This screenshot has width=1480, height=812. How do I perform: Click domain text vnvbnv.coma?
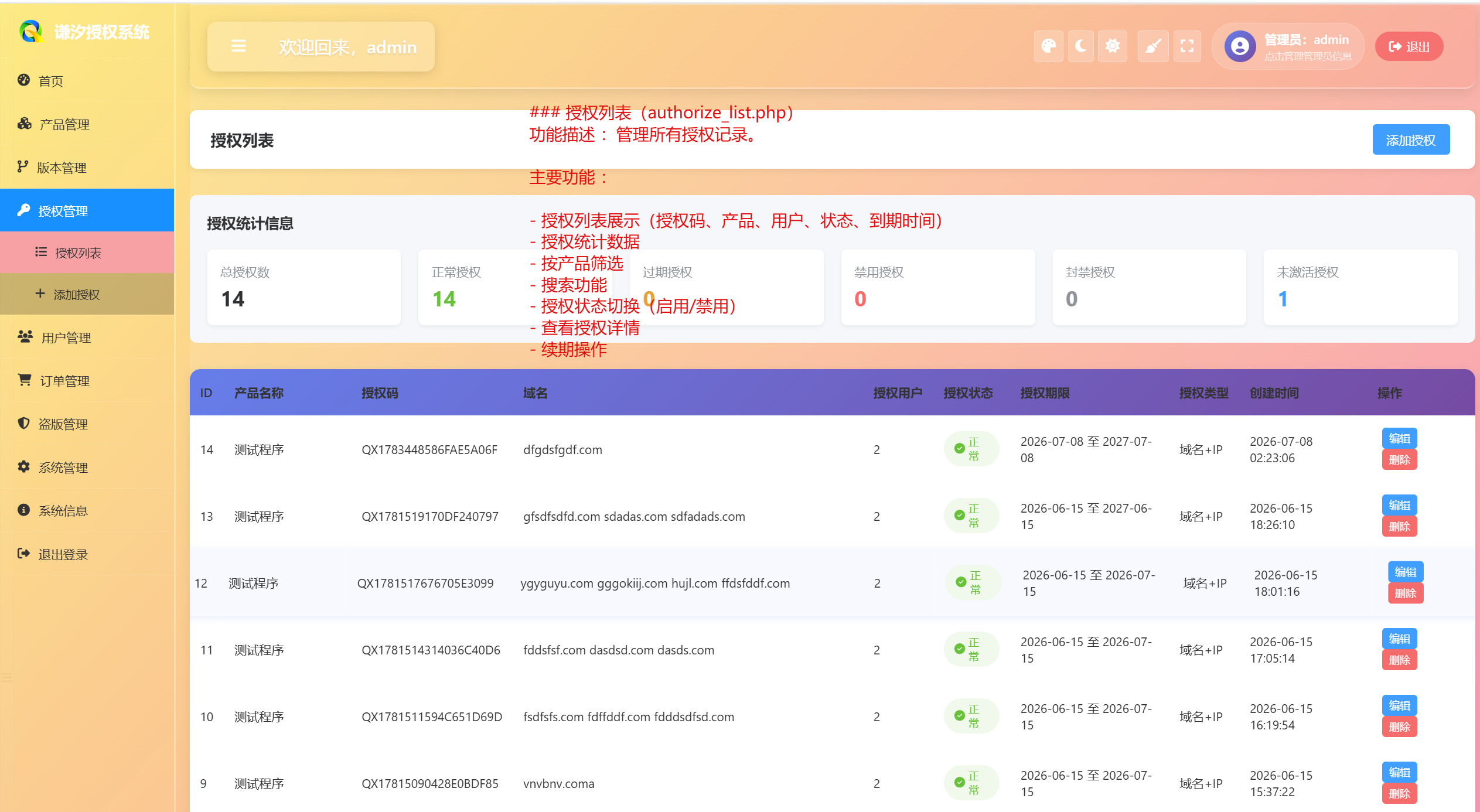point(558,783)
